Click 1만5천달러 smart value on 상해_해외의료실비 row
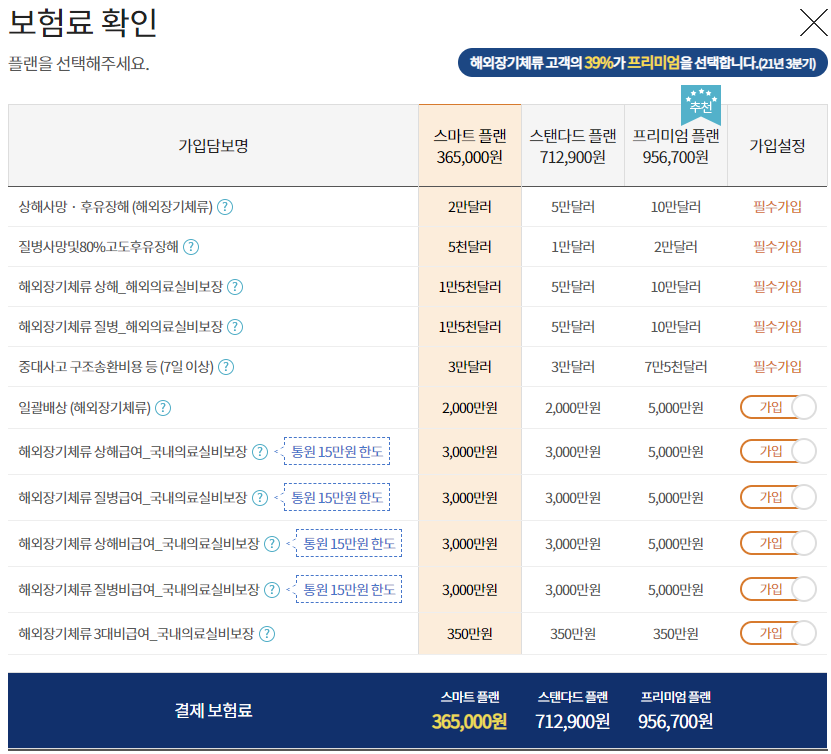The height and width of the screenshot is (754, 831). 470,287
